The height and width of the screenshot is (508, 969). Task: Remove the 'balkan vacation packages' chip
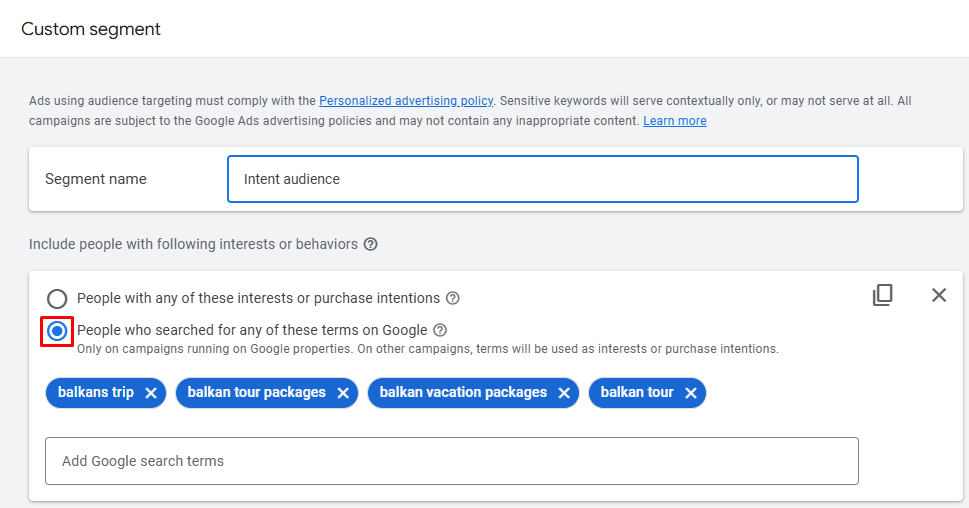564,393
